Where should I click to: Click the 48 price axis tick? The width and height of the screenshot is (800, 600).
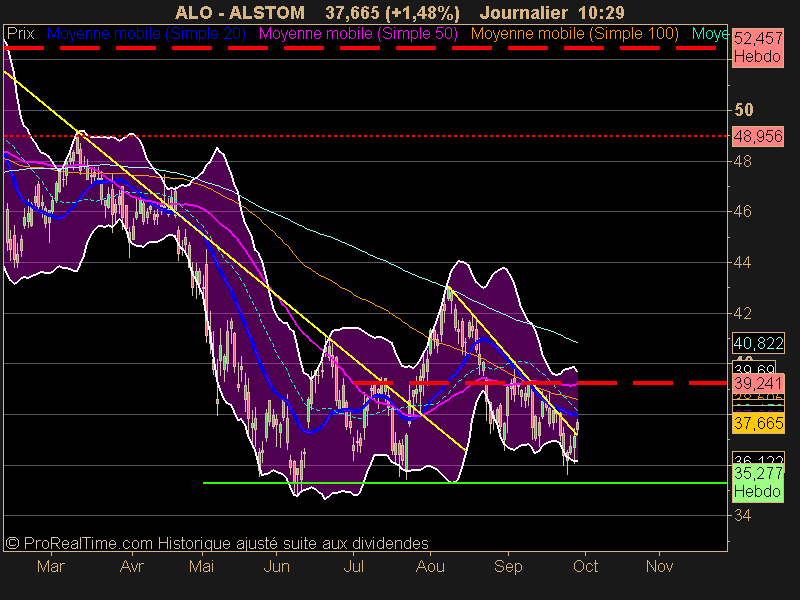(x=742, y=161)
